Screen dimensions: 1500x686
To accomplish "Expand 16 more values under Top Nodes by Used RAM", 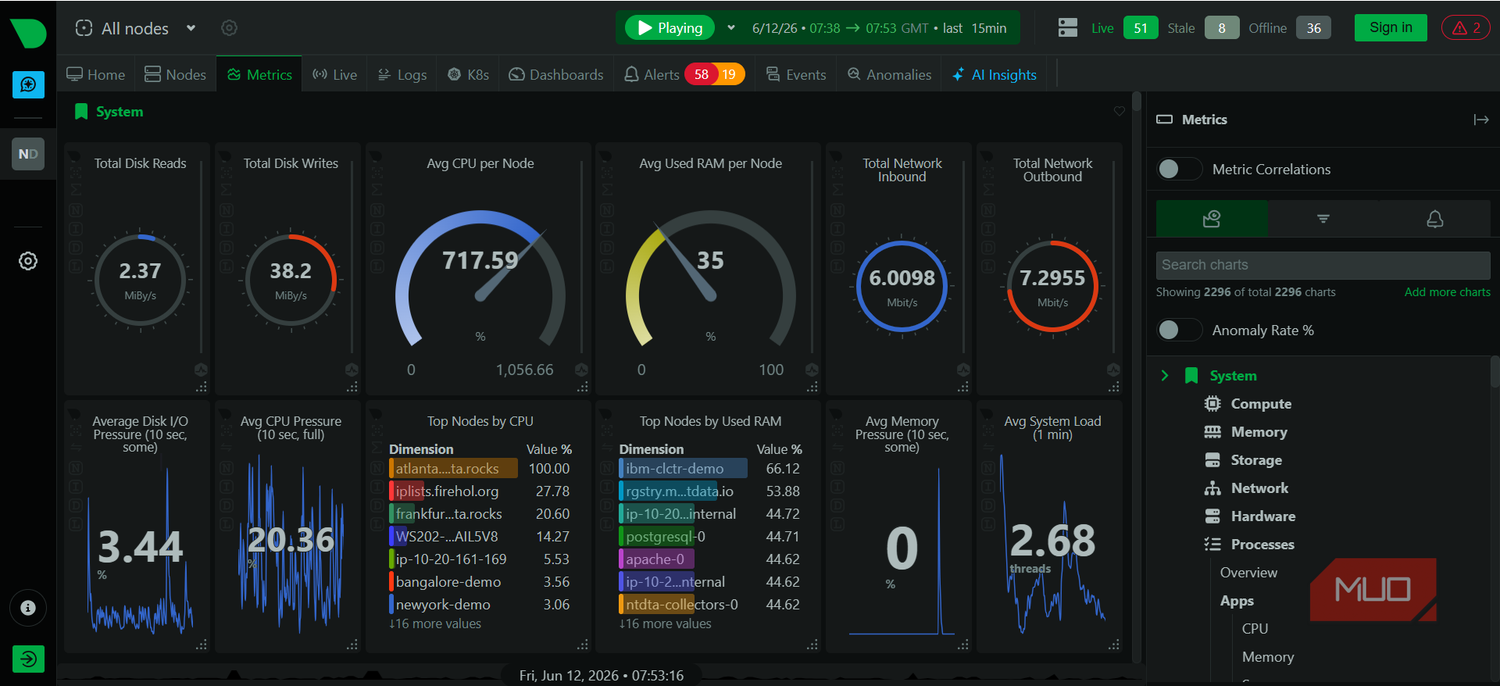I will [665, 624].
